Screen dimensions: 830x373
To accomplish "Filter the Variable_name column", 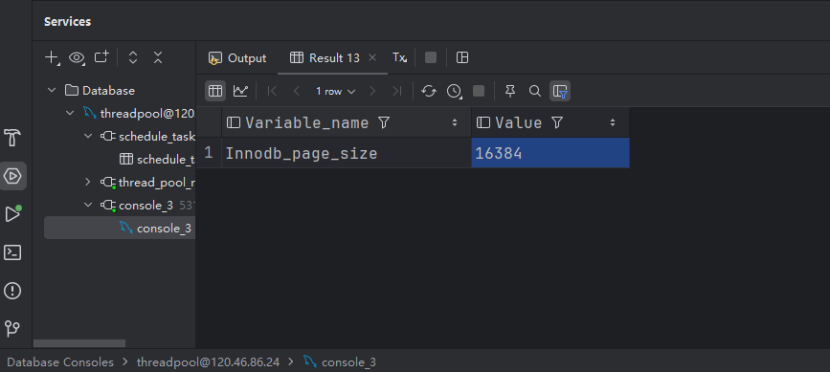I will click(384, 123).
